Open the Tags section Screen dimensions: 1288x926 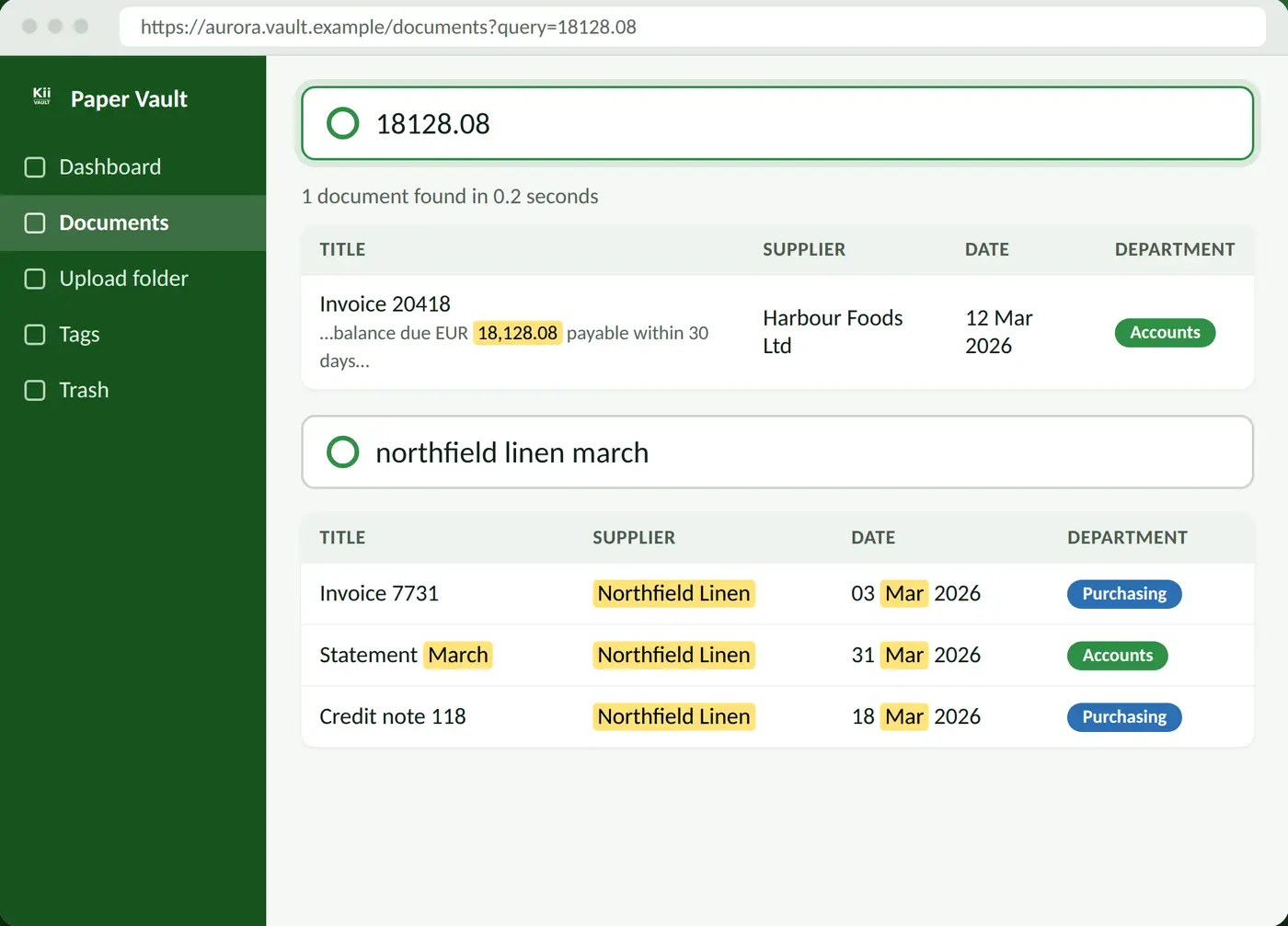point(133,335)
